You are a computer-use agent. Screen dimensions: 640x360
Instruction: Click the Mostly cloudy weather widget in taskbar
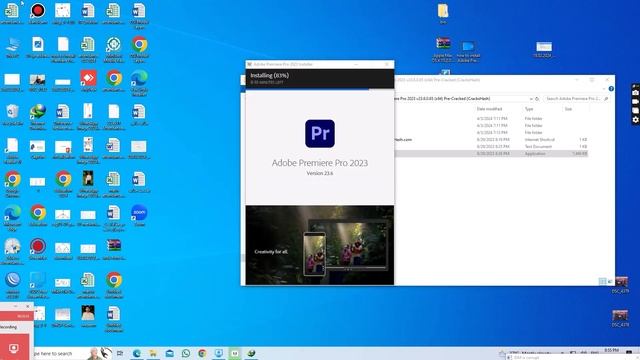point(531,353)
